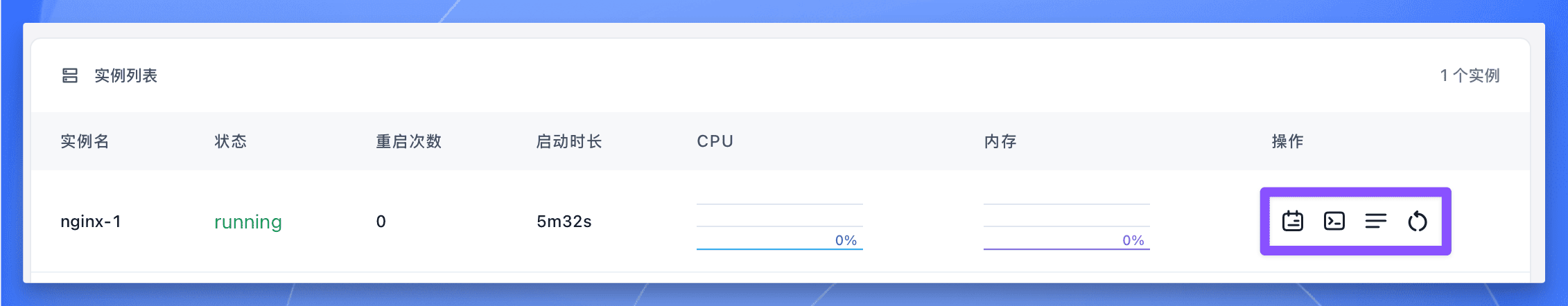Click the green running status text

(x=248, y=222)
